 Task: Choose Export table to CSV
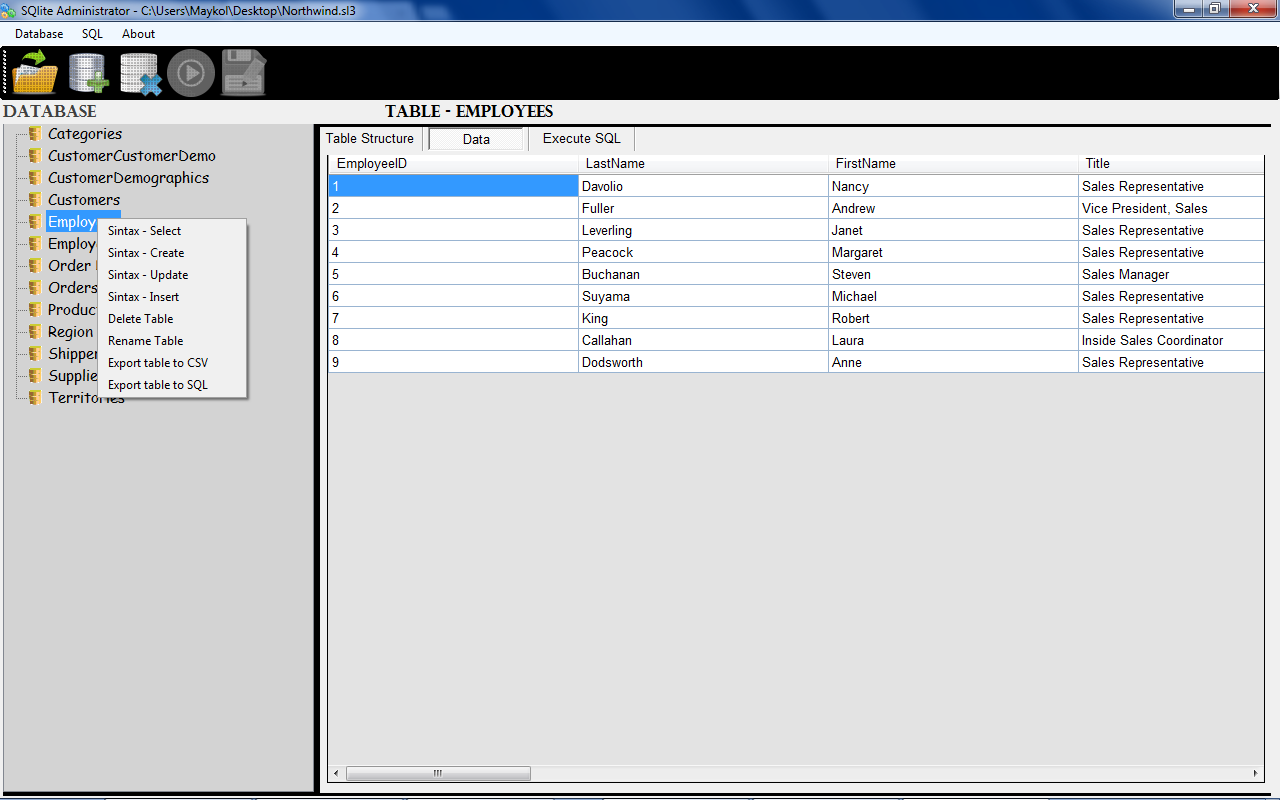point(157,362)
